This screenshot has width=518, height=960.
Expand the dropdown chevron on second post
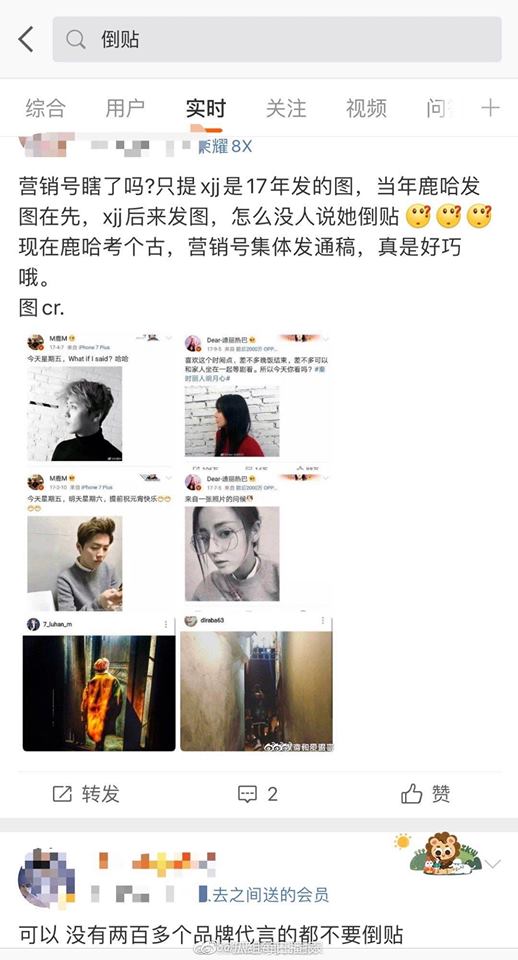point(493,863)
